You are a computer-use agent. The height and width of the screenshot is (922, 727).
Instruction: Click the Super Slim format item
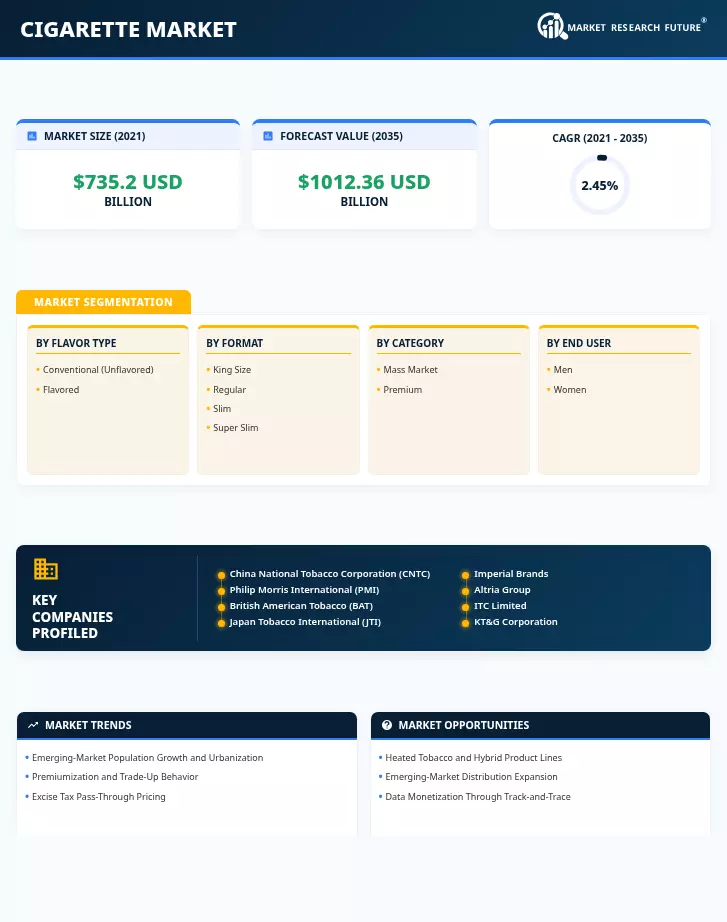pyautogui.click(x=235, y=428)
